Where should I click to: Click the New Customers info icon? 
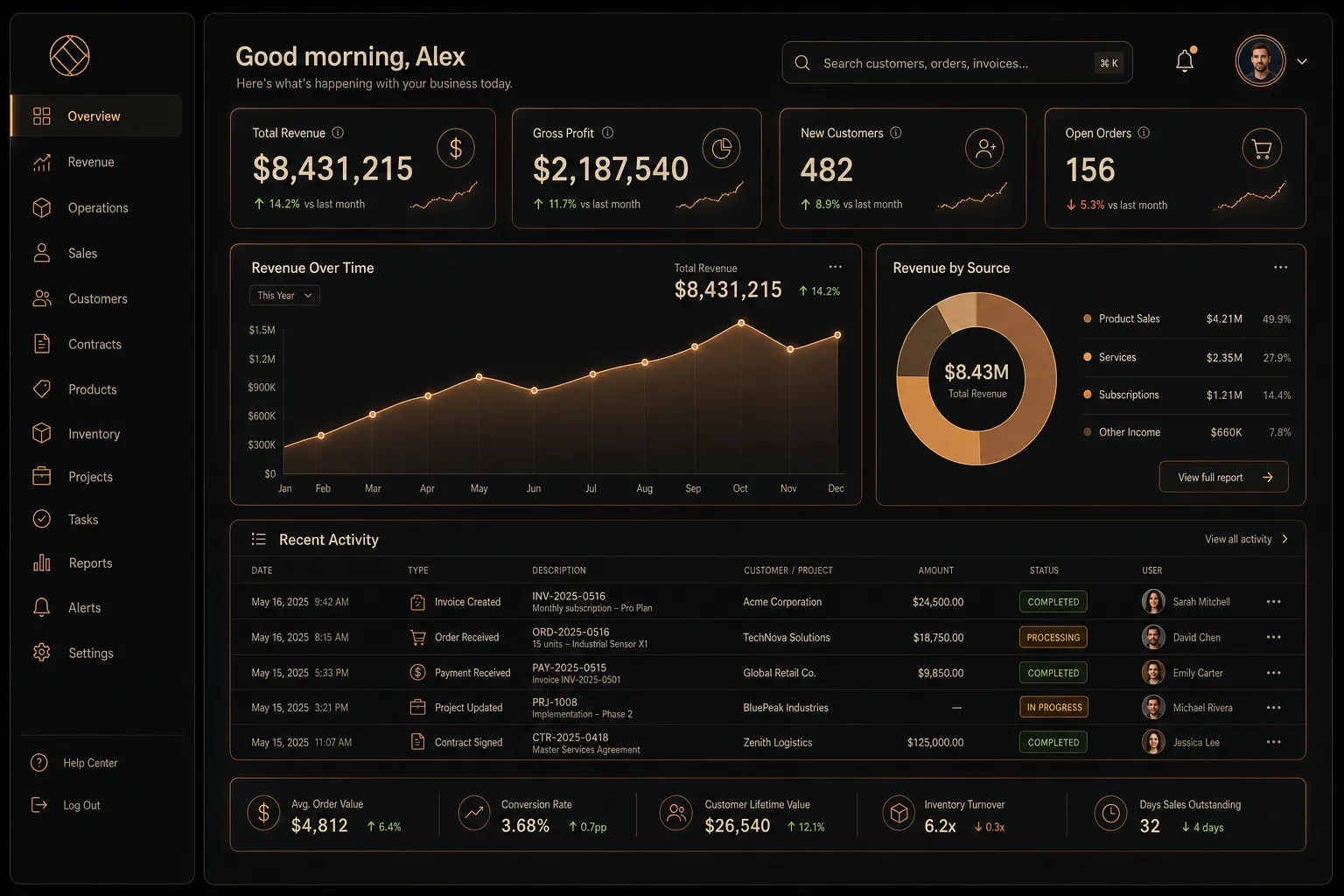pos(896,133)
